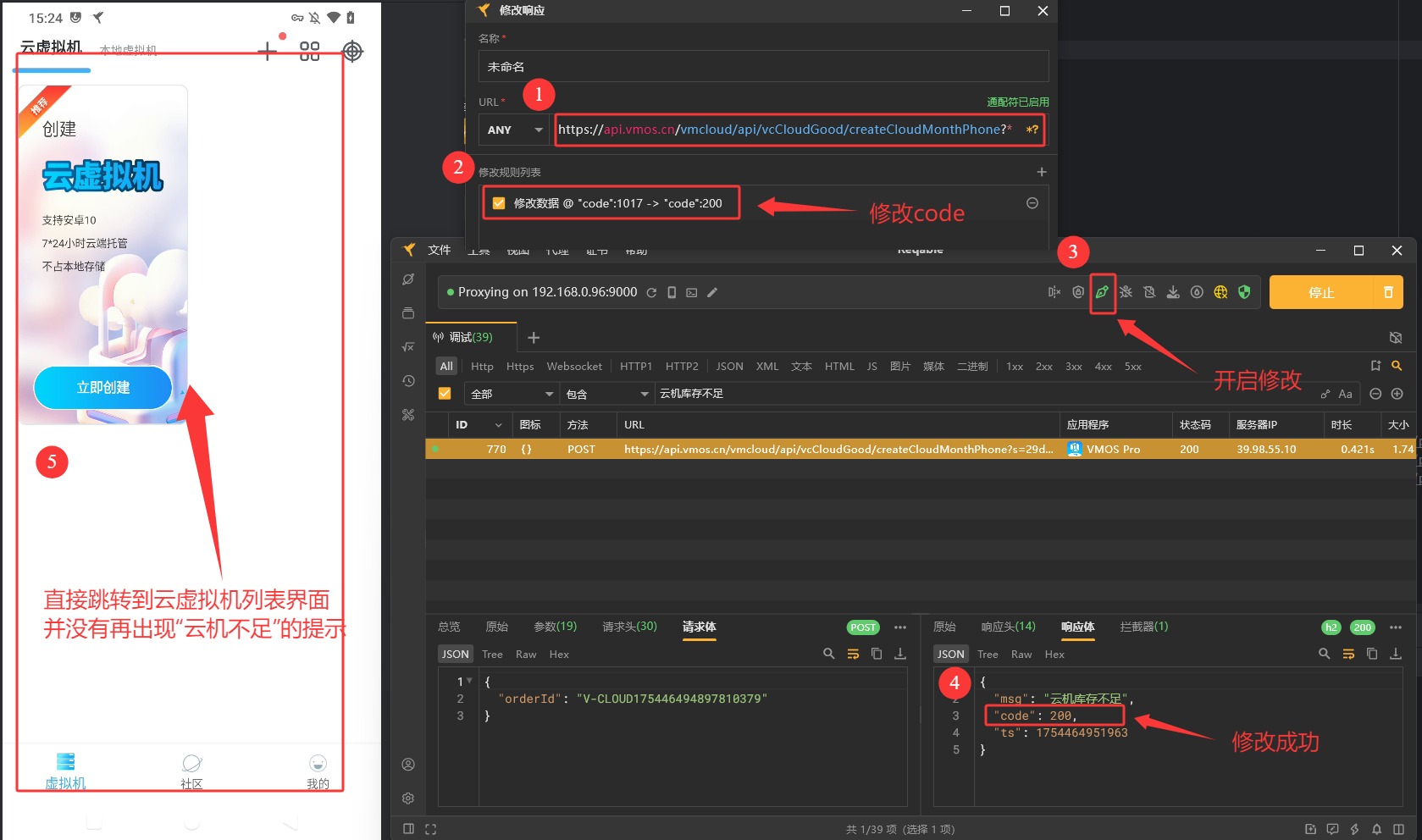
Task: Click the lightning bolt icon in status bar
Action: pos(1354,829)
